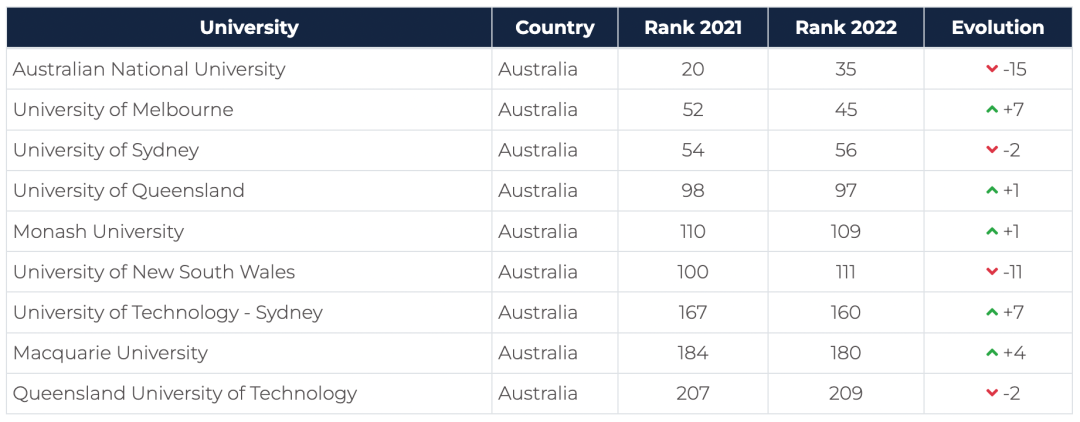
Task: Open Australian National University entry
Action: coord(149,69)
